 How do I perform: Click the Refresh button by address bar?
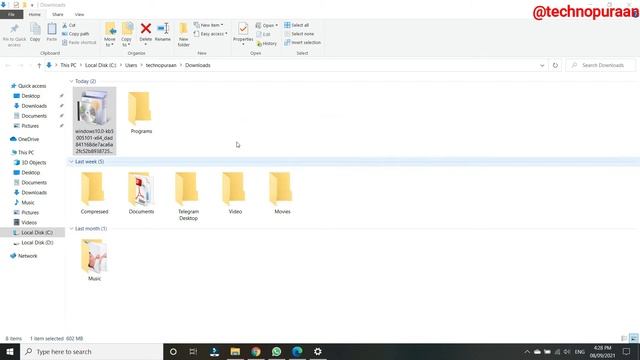tap(555, 65)
